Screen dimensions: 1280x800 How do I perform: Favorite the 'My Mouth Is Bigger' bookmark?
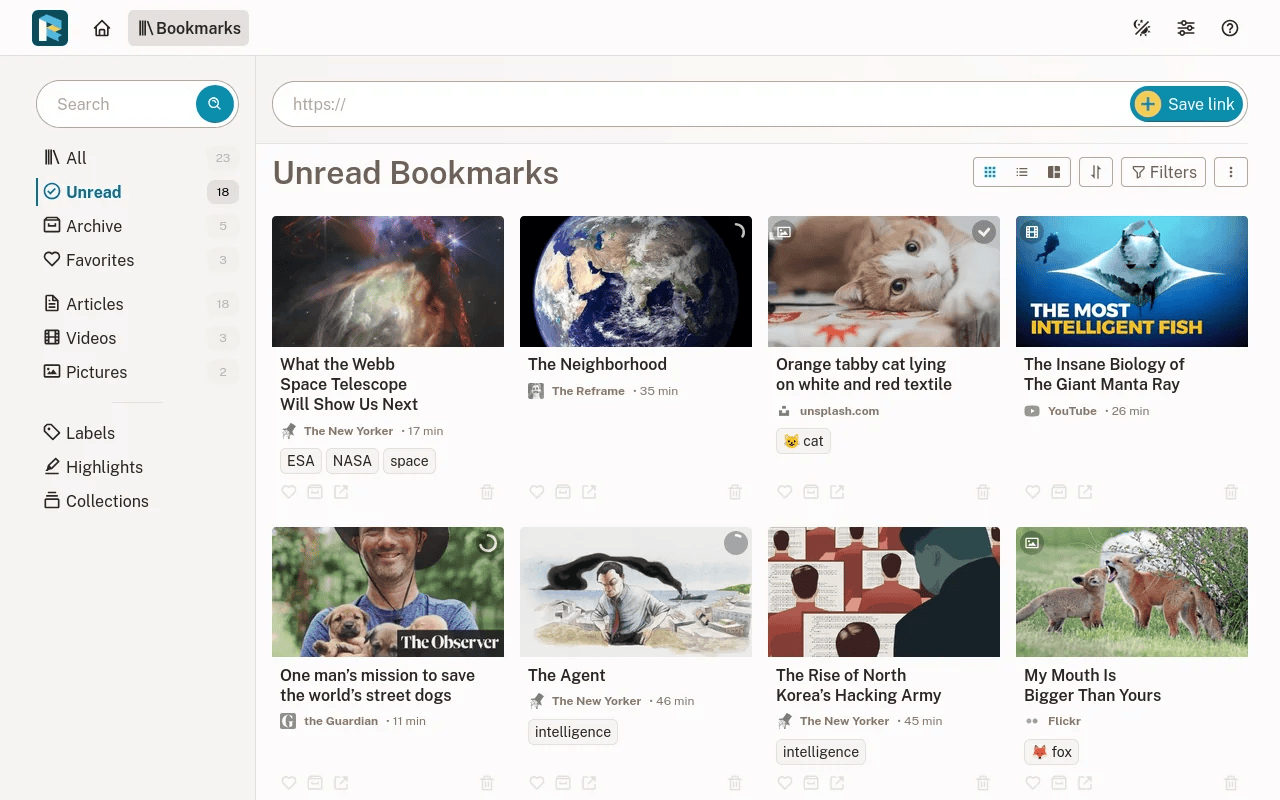(1033, 783)
